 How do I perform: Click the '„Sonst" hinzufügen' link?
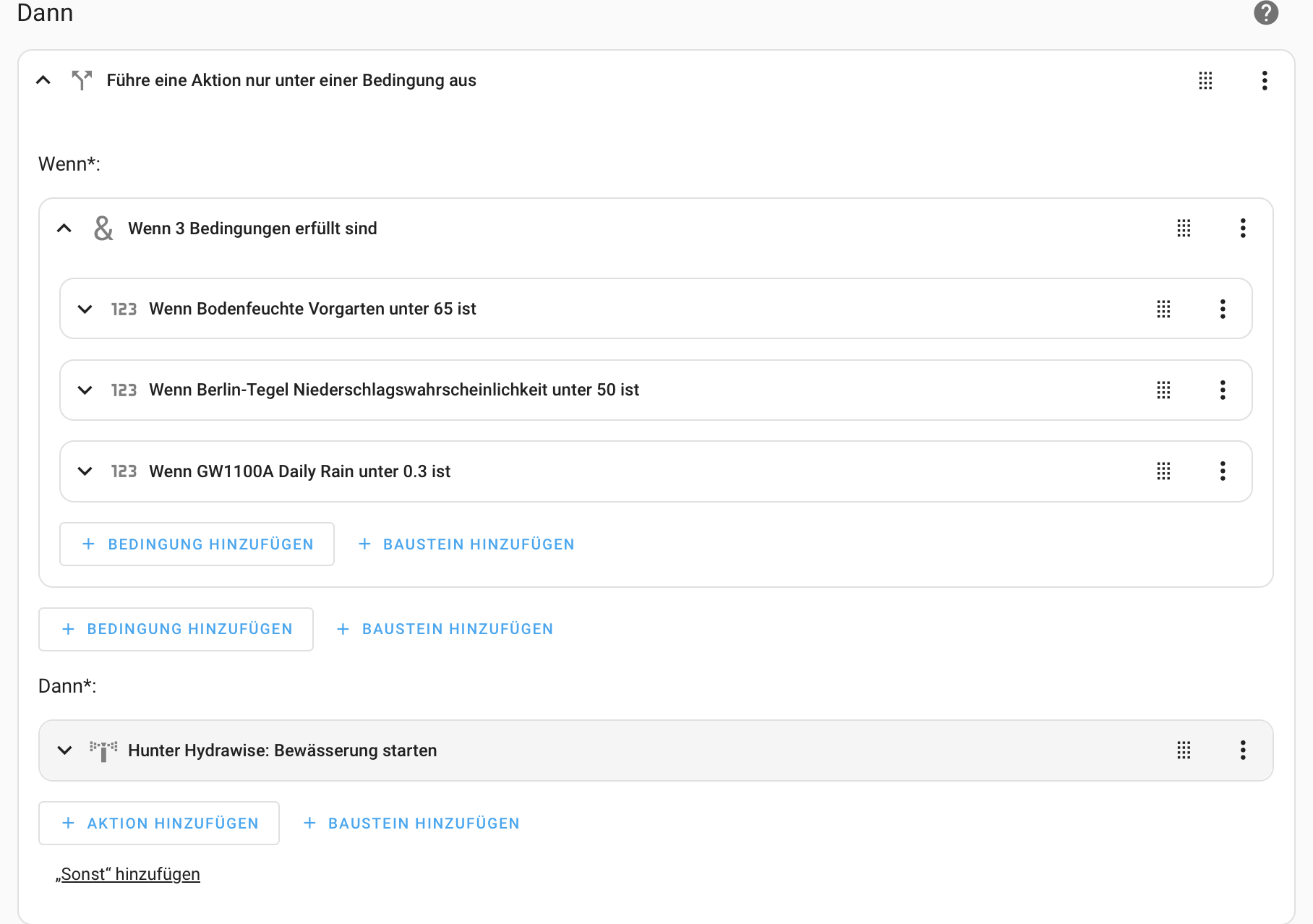coord(129,875)
